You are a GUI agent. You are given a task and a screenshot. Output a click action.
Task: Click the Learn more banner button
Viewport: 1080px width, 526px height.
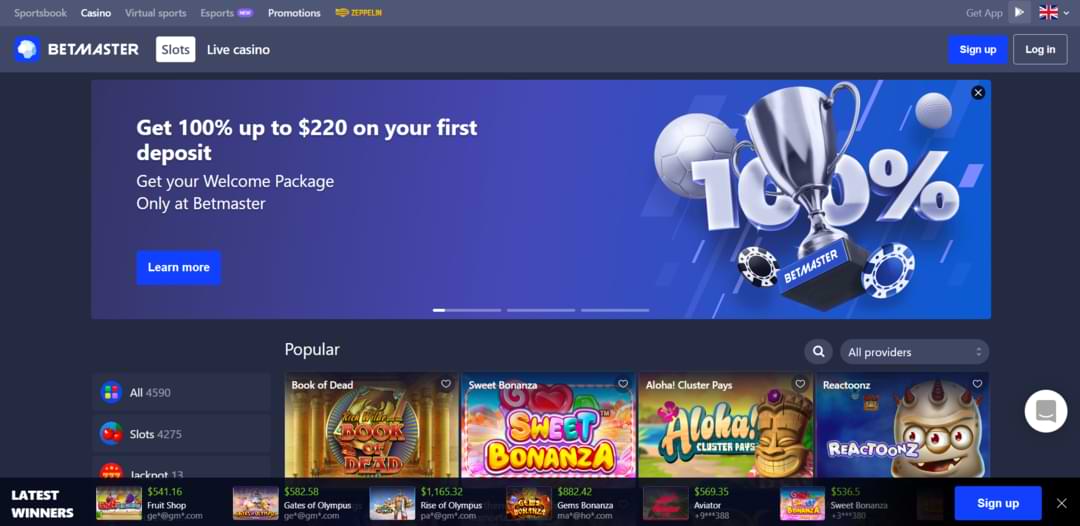tap(178, 267)
